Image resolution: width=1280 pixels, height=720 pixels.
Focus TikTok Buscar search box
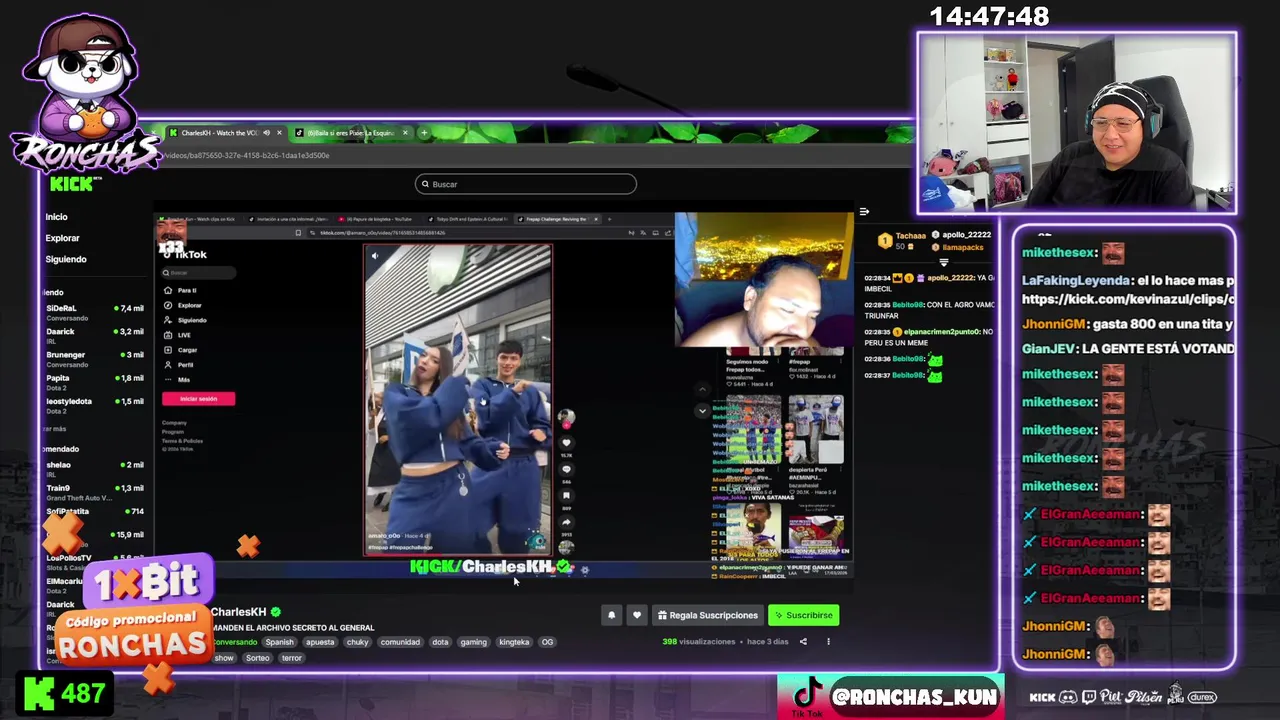point(198,272)
